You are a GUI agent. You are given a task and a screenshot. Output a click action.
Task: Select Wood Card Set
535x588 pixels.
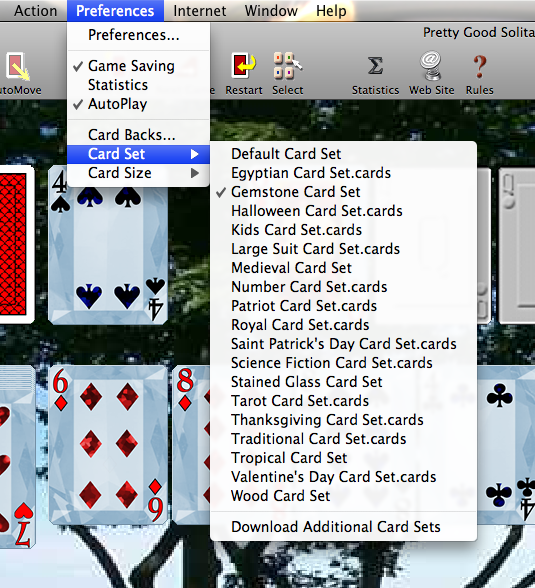[343, 496]
